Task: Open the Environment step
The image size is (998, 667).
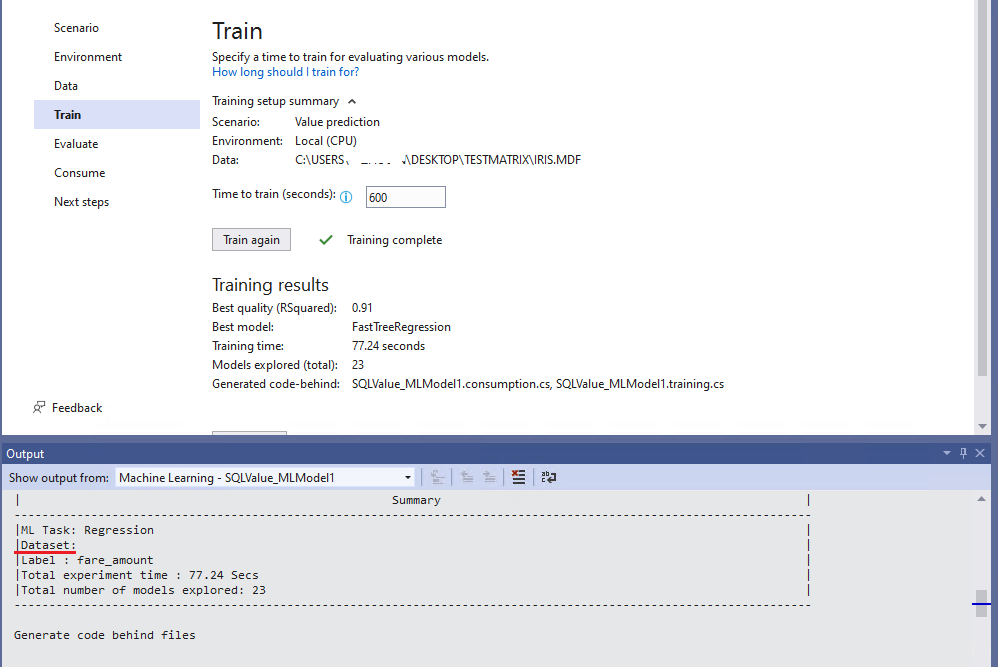Action: tap(88, 57)
